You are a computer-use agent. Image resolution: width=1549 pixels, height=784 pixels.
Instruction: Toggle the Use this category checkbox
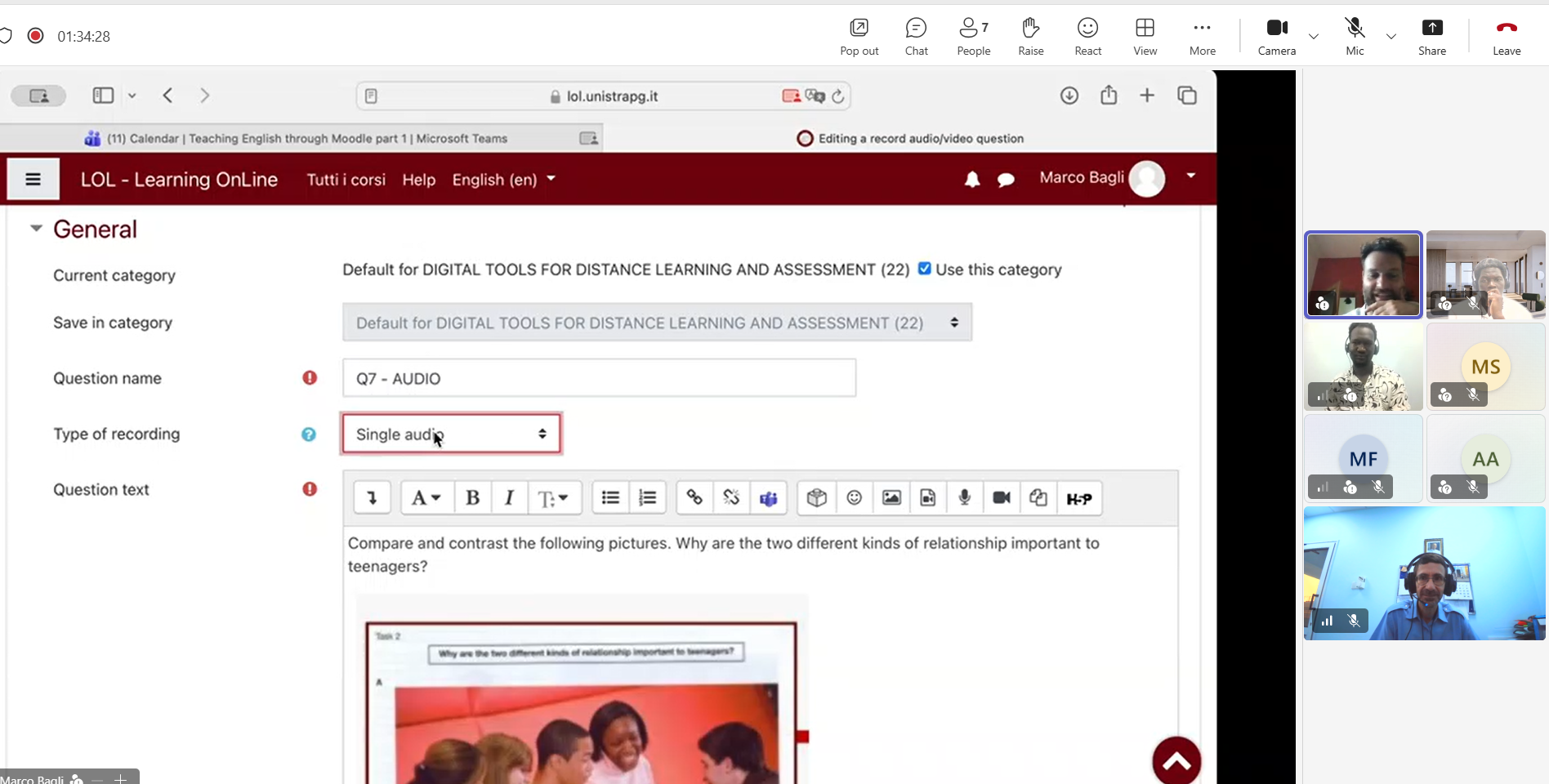point(924,269)
